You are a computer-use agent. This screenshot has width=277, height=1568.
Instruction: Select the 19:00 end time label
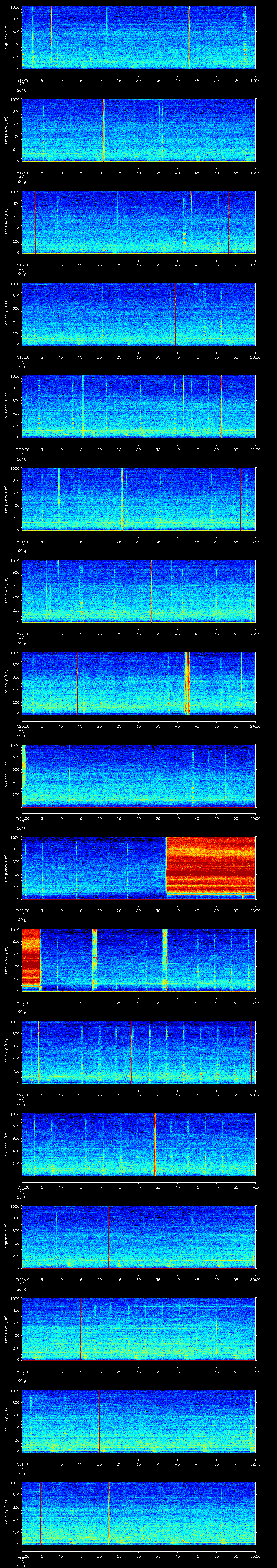[x=255, y=265]
